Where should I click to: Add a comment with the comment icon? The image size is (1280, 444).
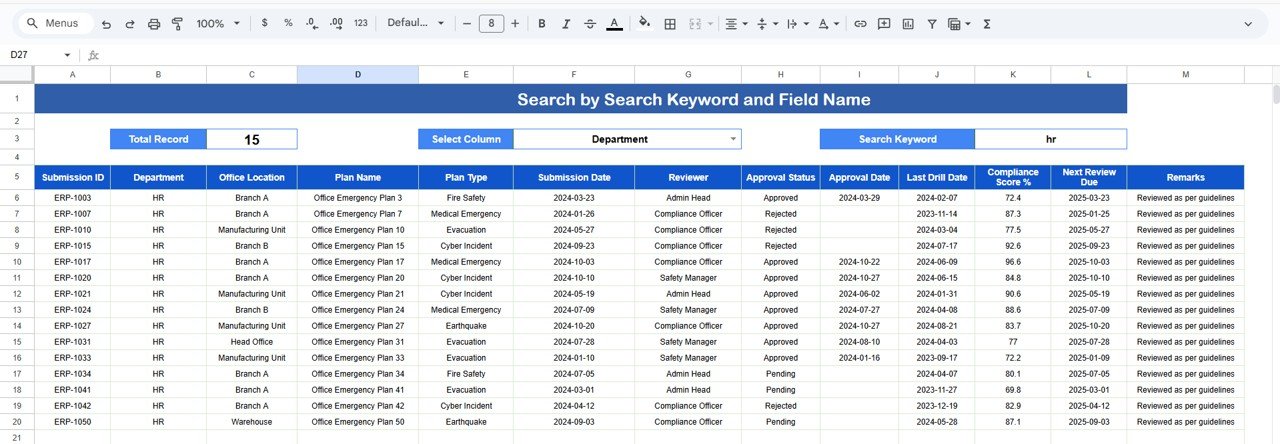click(x=884, y=23)
